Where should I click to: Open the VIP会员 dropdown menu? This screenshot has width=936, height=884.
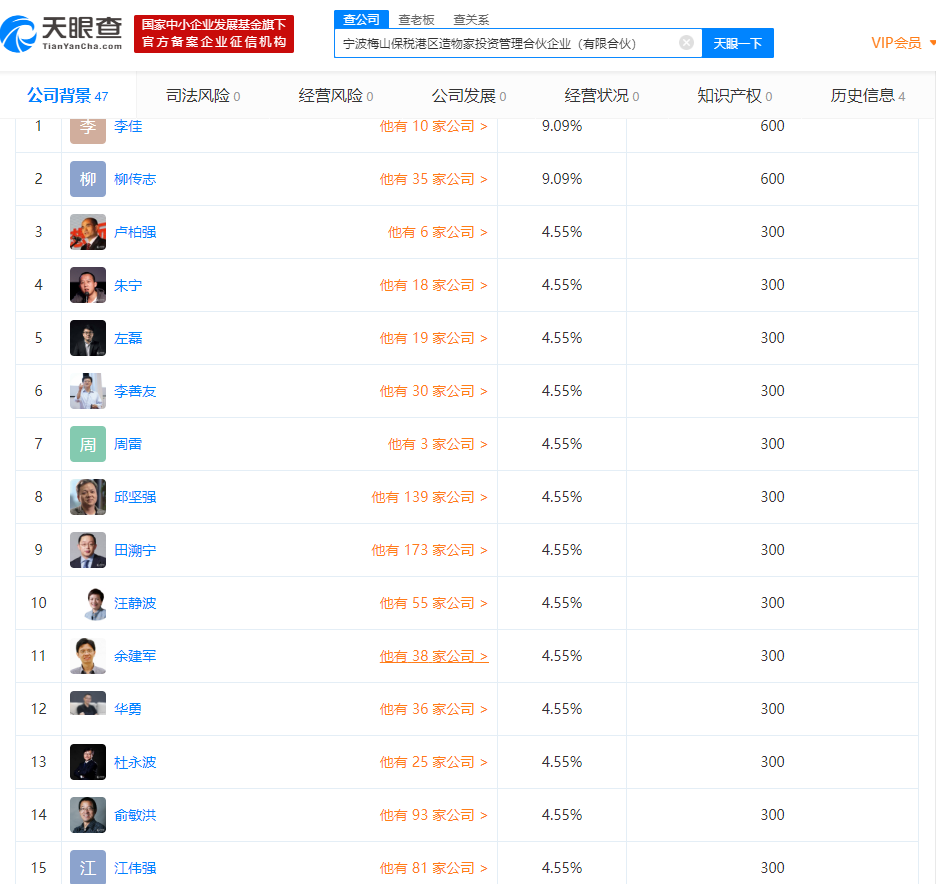(903, 43)
